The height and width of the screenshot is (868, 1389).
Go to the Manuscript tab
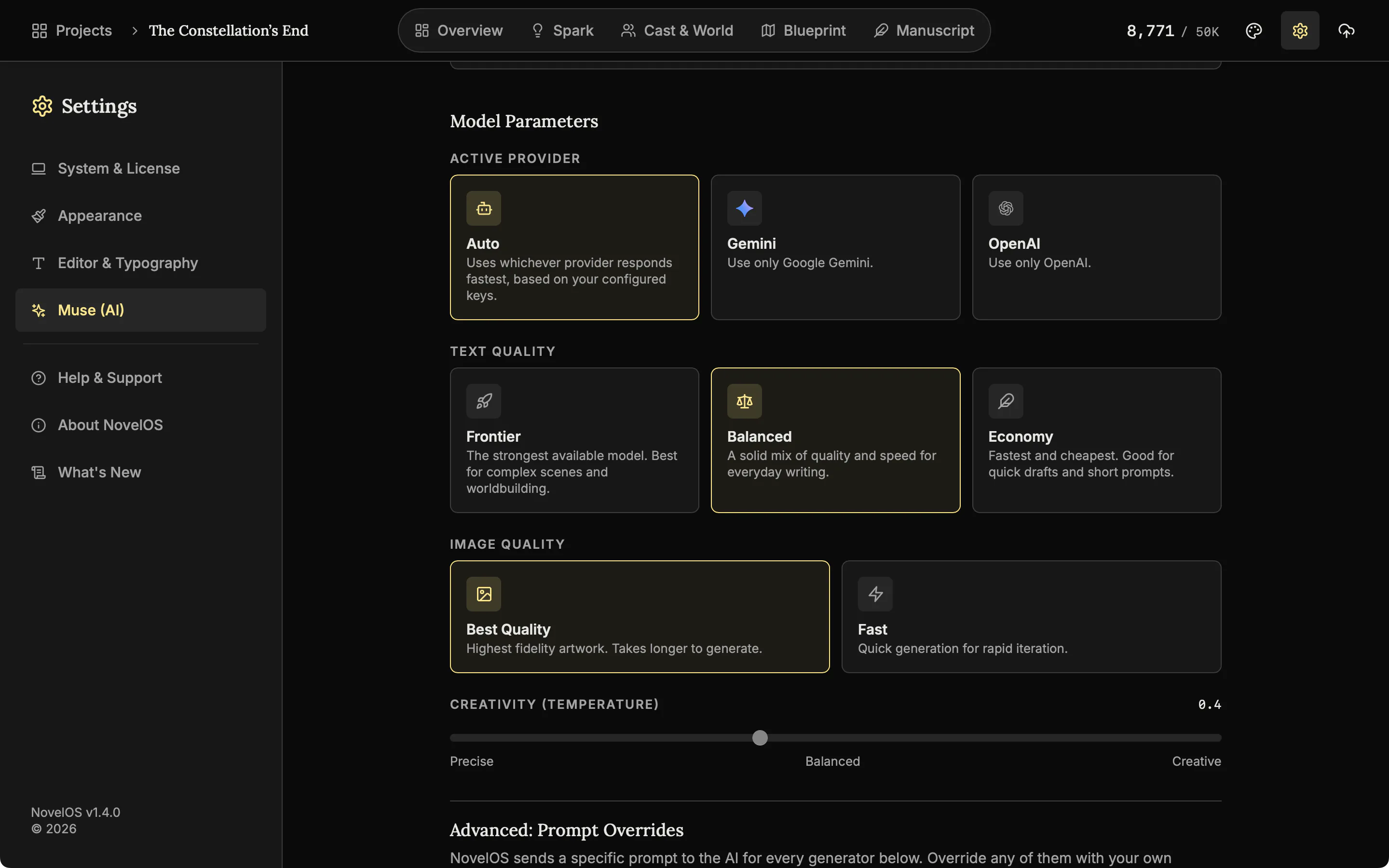click(x=924, y=30)
